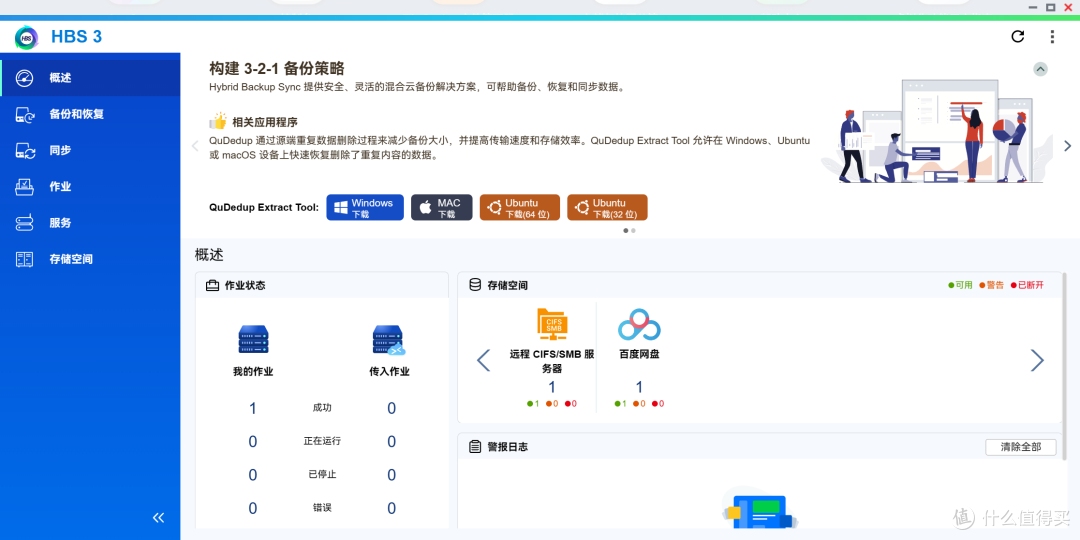This screenshot has width=1080, height=540.
Task: Click the 传入作业 label
Action: point(389,371)
